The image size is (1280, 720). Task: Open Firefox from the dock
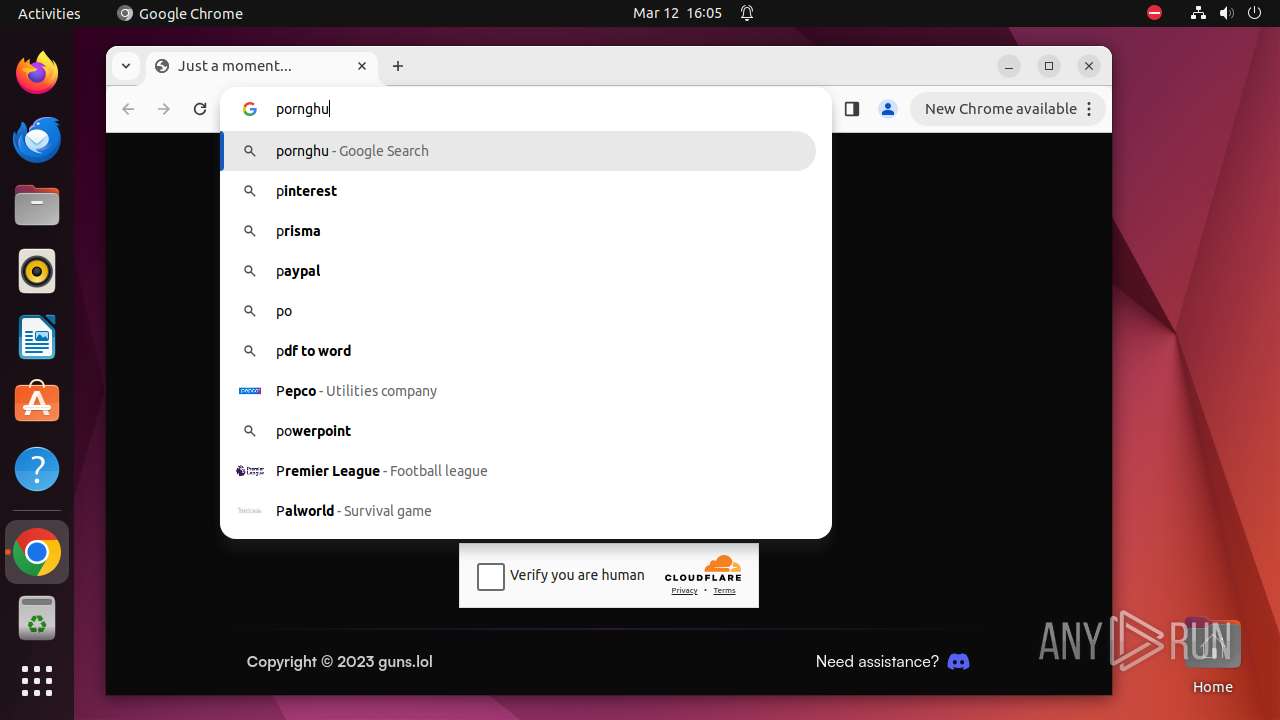37,73
